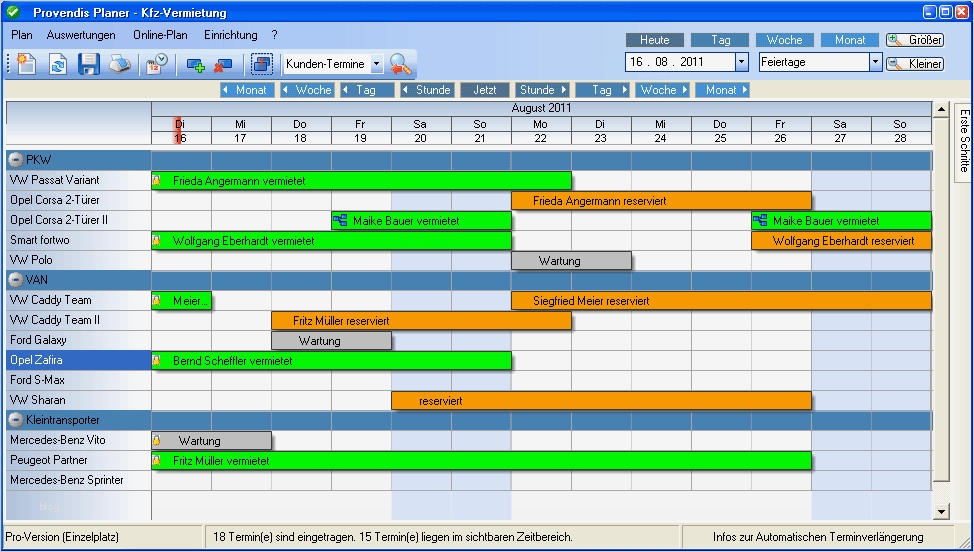The image size is (974, 552).
Task: Click Infos zur Automatischen Terminverlängerung in status bar
Action: pos(818,537)
